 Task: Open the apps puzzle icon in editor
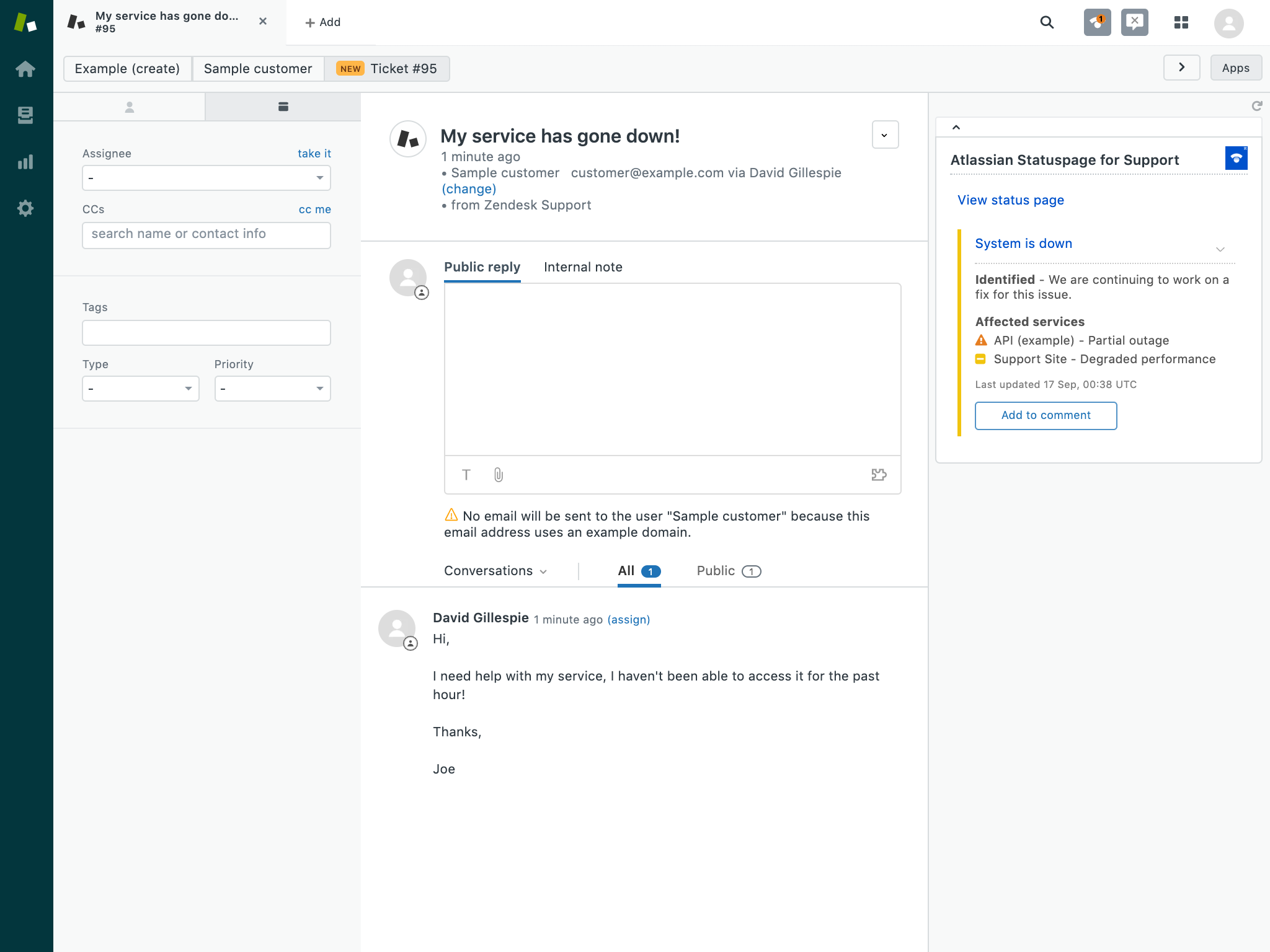tap(879, 475)
